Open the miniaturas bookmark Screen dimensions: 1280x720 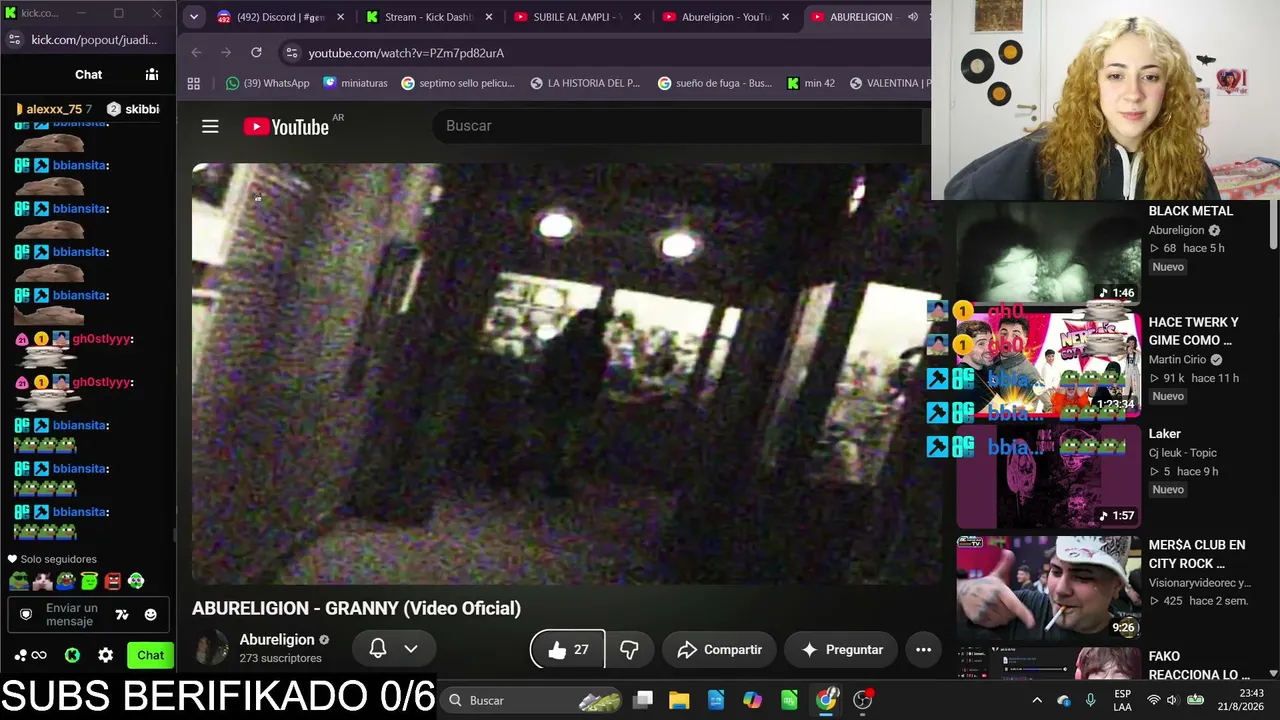pyautogui.click(x=355, y=83)
